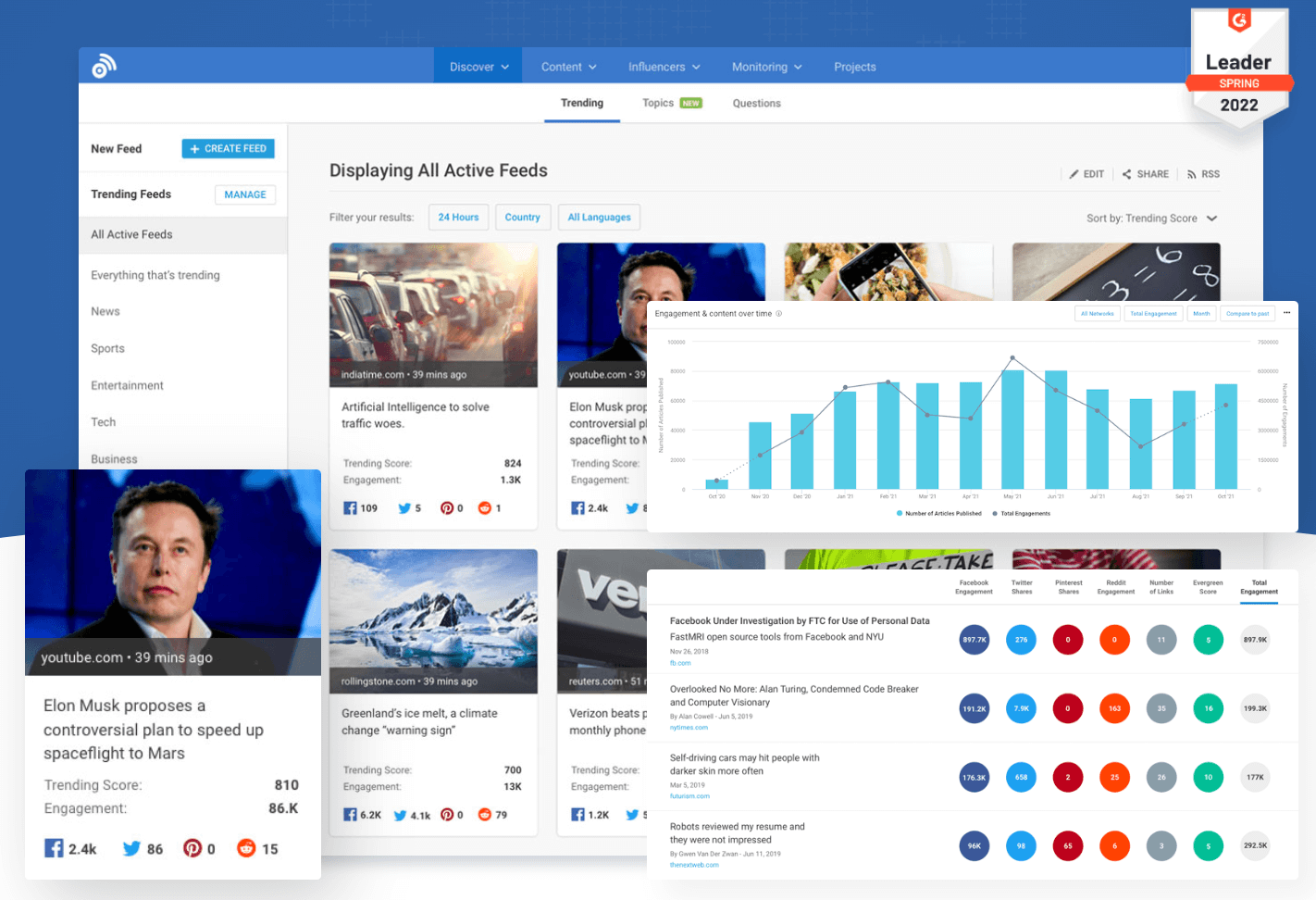Viewport: 1316px width, 900px height.
Task: Open the chart's three-dot options menu
Action: pyautogui.click(x=1286, y=313)
